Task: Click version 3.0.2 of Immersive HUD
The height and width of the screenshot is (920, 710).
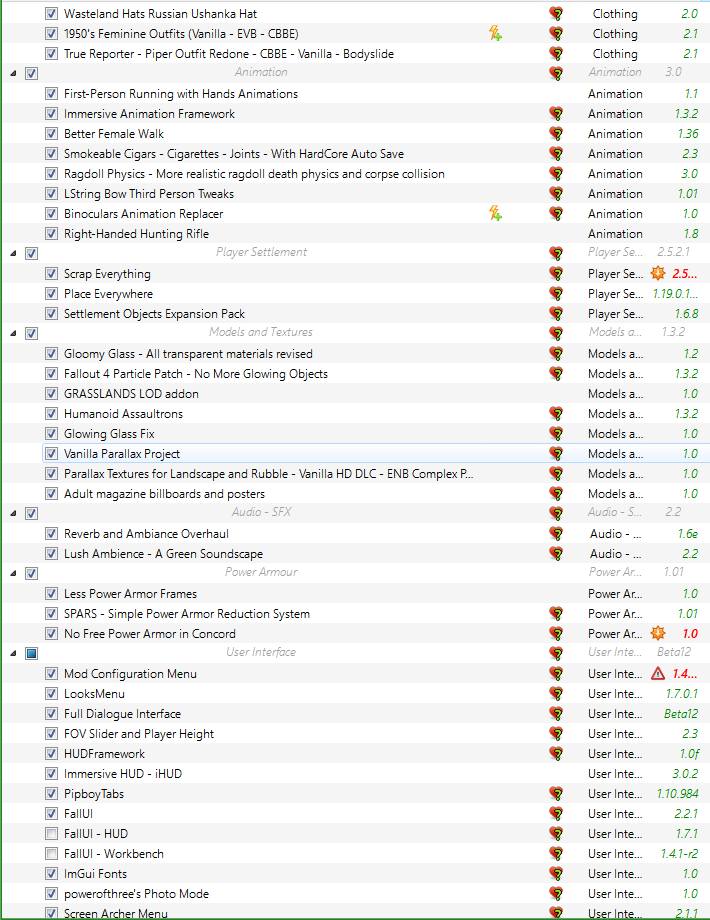Action: tap(685, 774)
